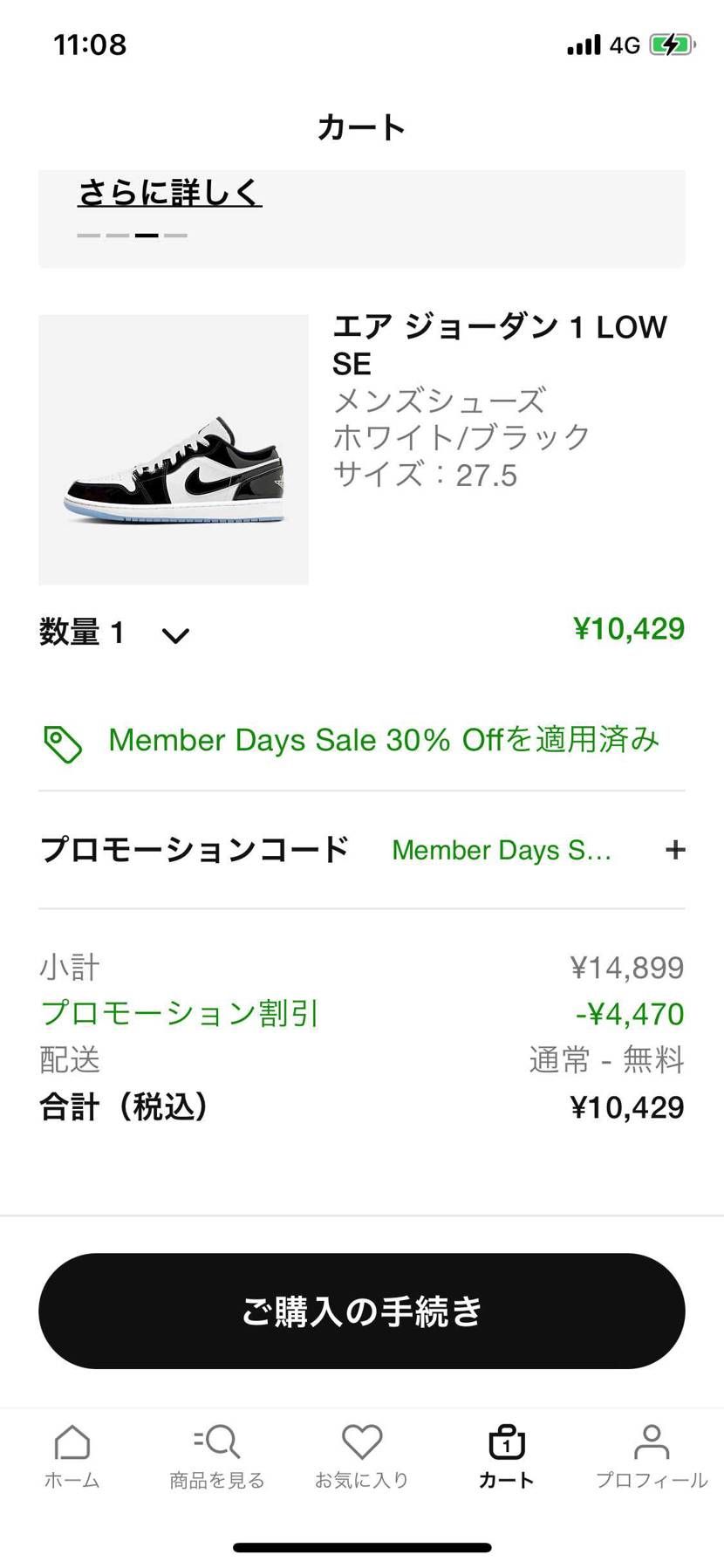Tap the battery charging status icon

[672, 45]
